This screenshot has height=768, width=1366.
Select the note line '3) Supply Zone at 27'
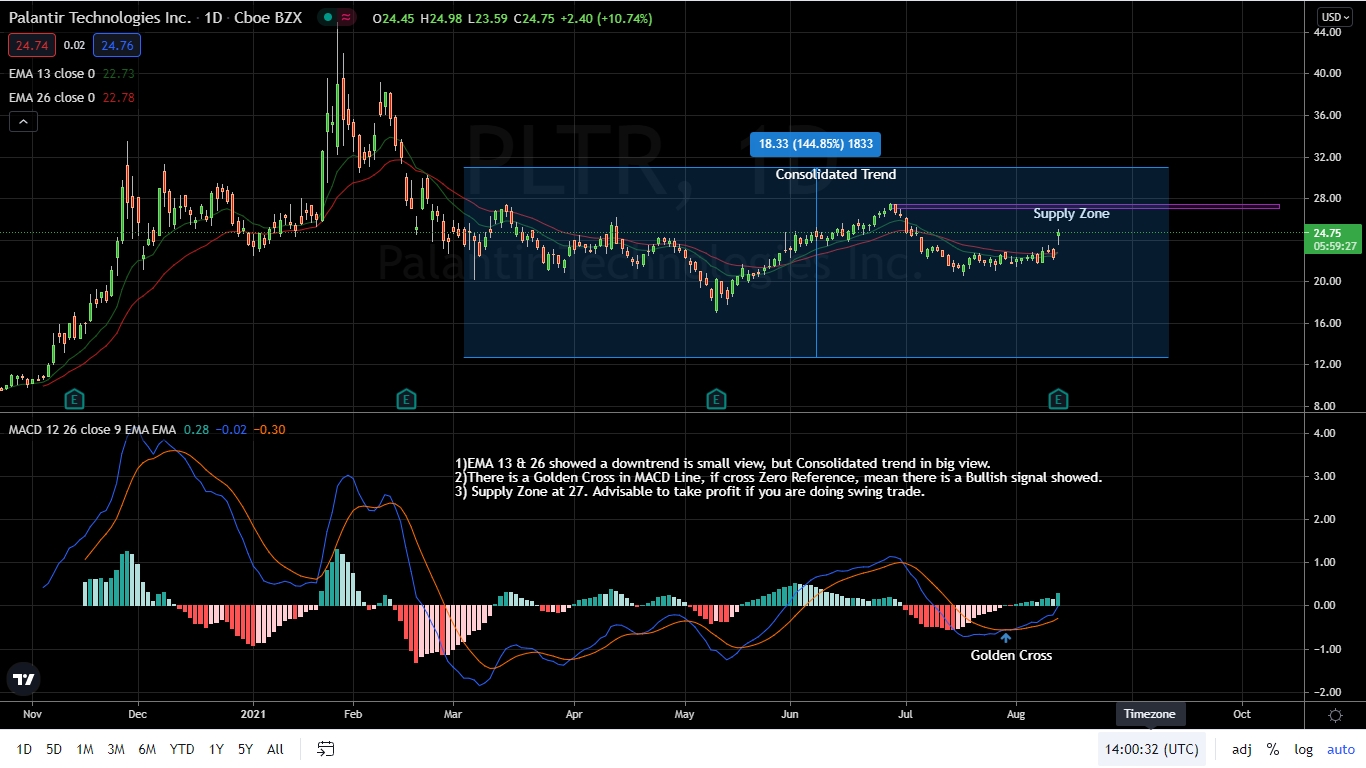click(689, 491)
